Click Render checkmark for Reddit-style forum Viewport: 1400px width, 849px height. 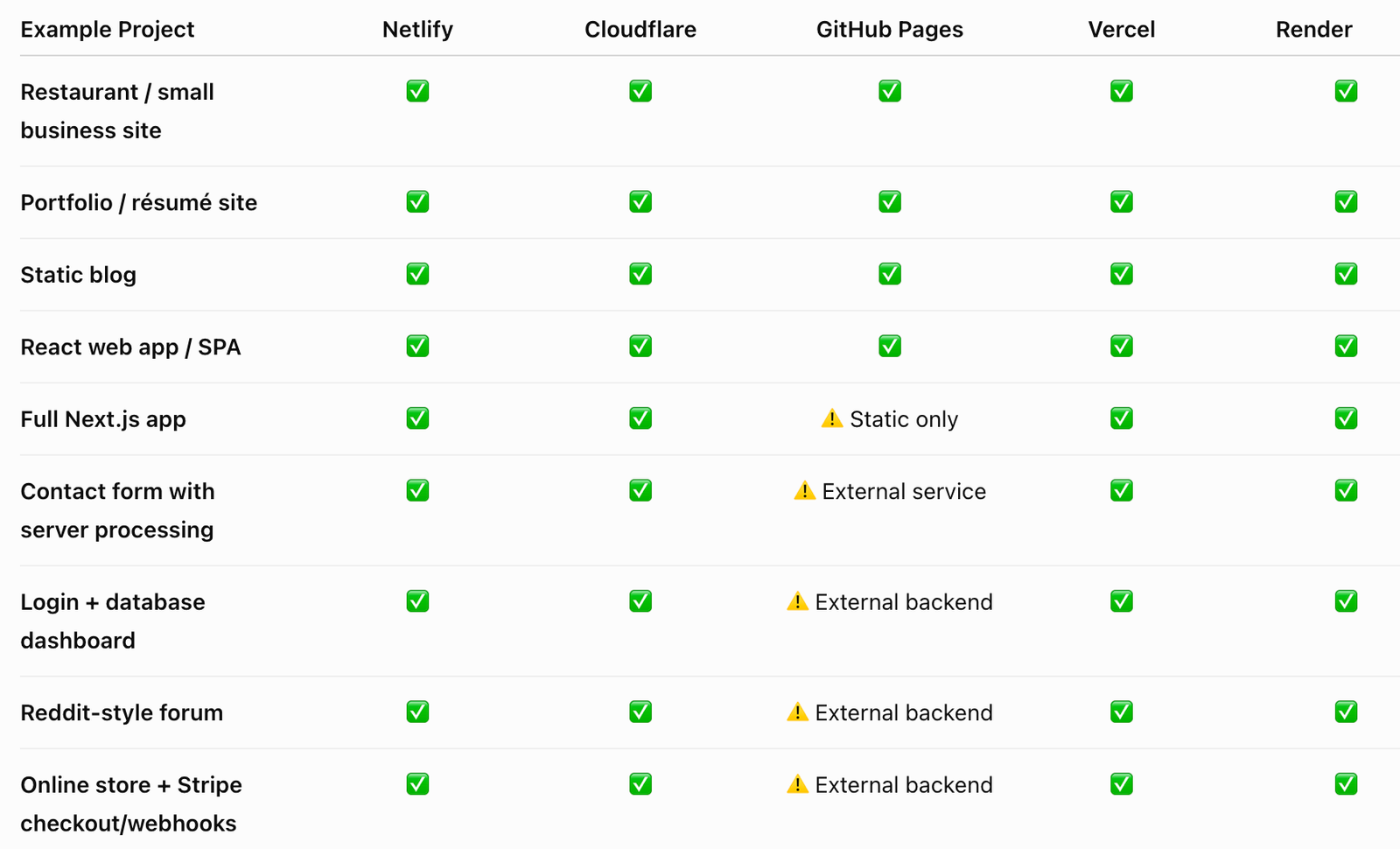tap(1346, 712)
